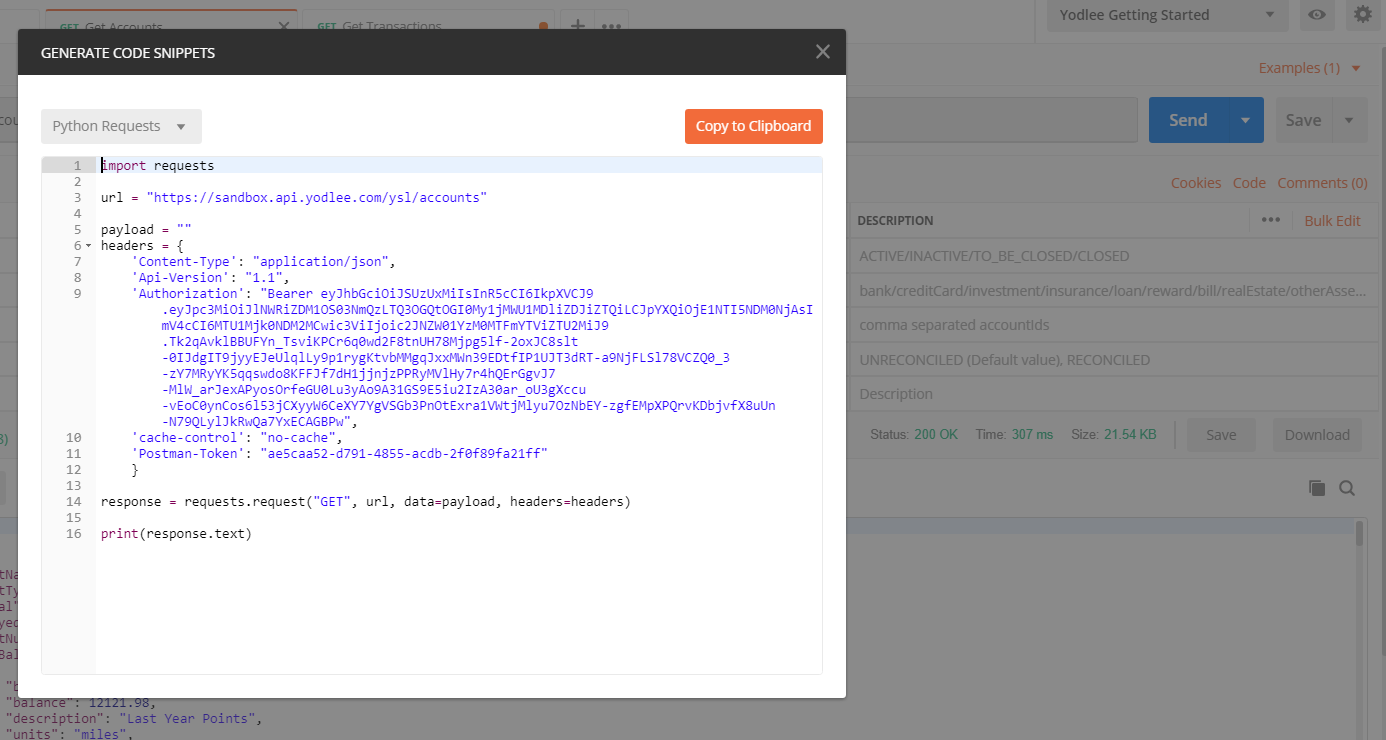The image size is (1386, 740).
Task: Click the environment quick look eye icon
Action: coord(1317,15)
